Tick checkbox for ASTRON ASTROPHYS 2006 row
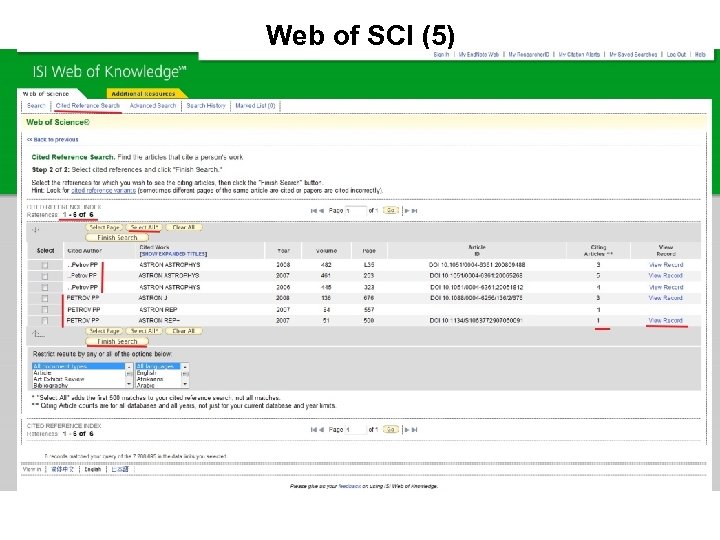 pyautogui.click(x=45, y=287)
